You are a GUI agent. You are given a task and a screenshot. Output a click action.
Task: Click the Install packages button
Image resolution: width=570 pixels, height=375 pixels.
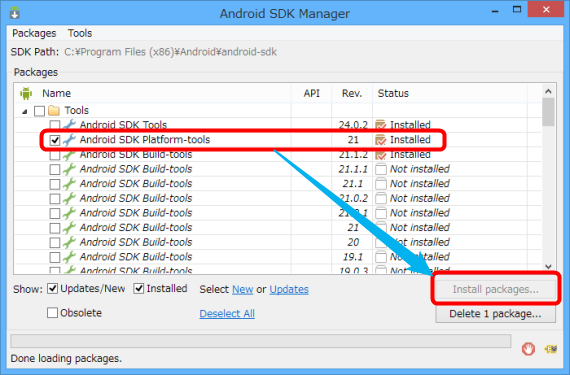pyautogui.click(x=495, y=289)
